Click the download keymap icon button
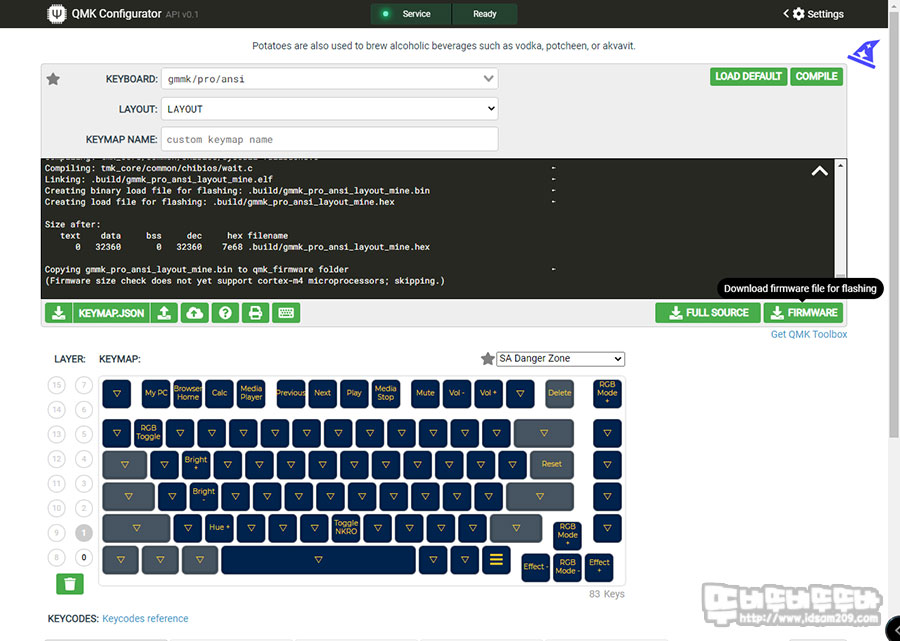The image size is (900, 641). (59, 313)
